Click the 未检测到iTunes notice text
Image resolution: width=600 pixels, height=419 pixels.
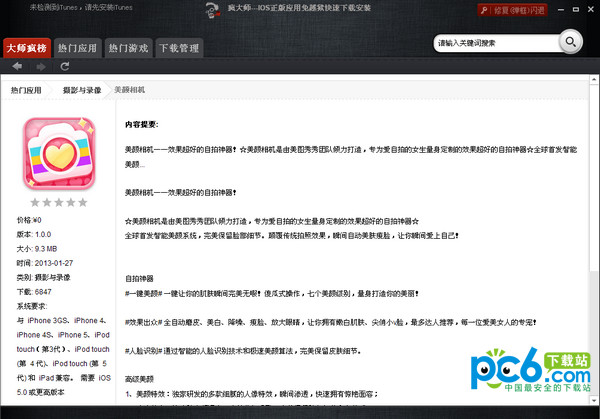(x=81, y=7)
